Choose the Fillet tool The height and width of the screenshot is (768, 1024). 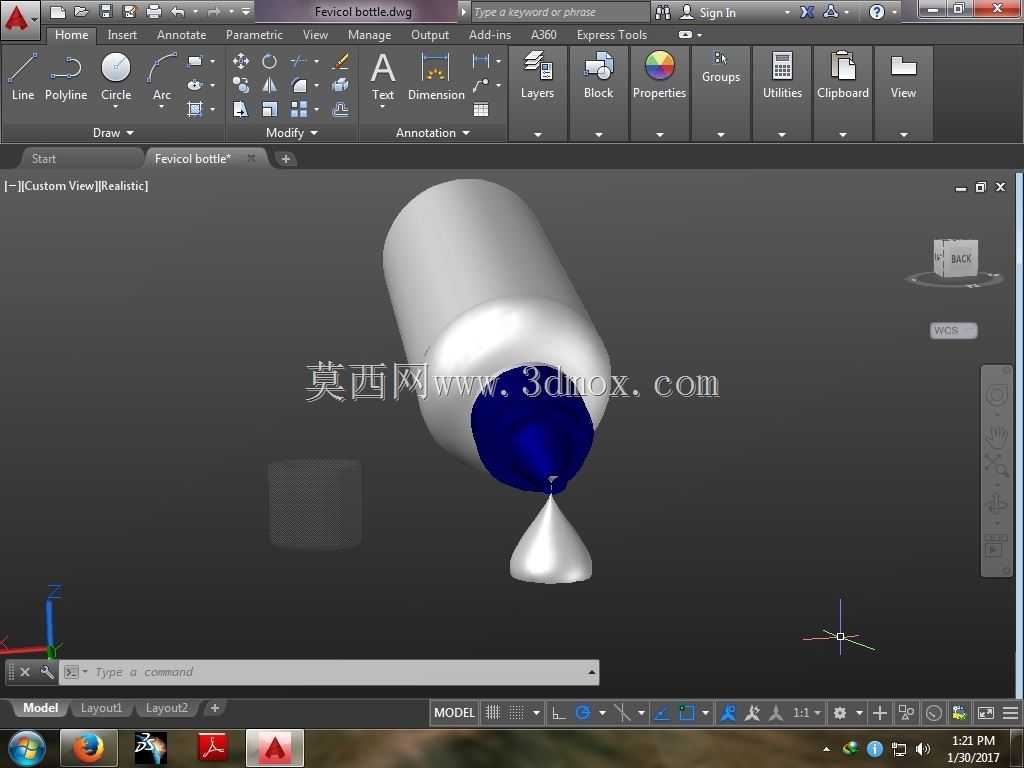click(299, 85)
